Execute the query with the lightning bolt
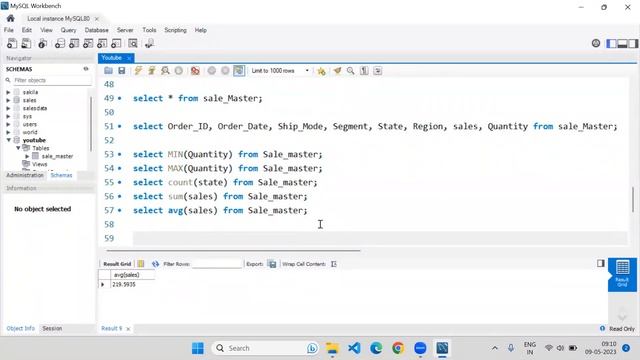640x360 pixels. (x=138, y=71)
